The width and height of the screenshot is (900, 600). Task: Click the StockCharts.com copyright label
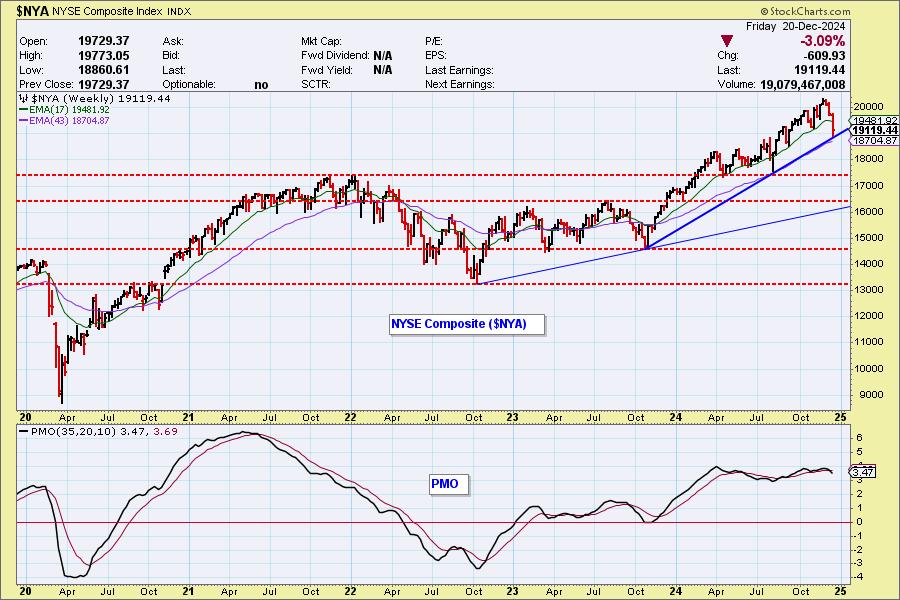click(806, 11)
